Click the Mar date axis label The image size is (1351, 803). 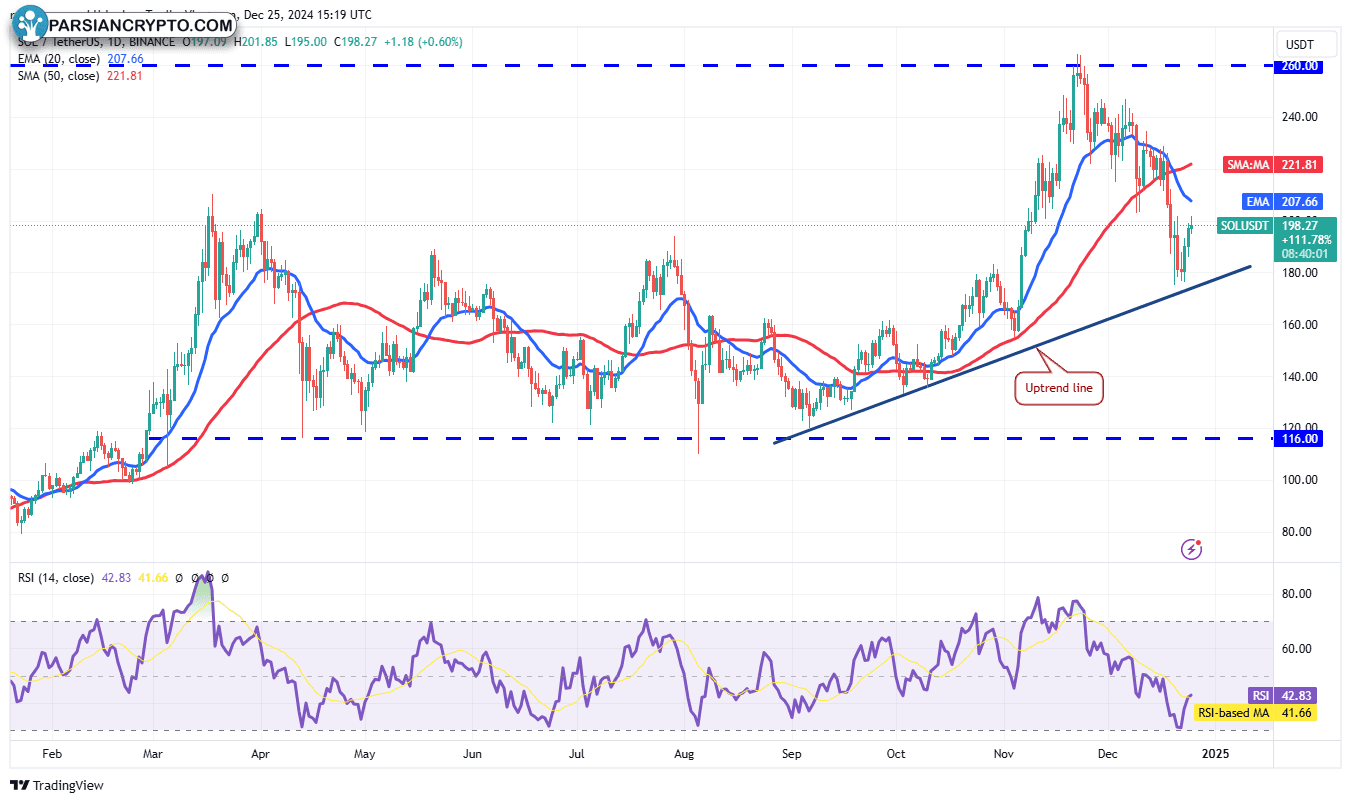(x=153, y=753)
